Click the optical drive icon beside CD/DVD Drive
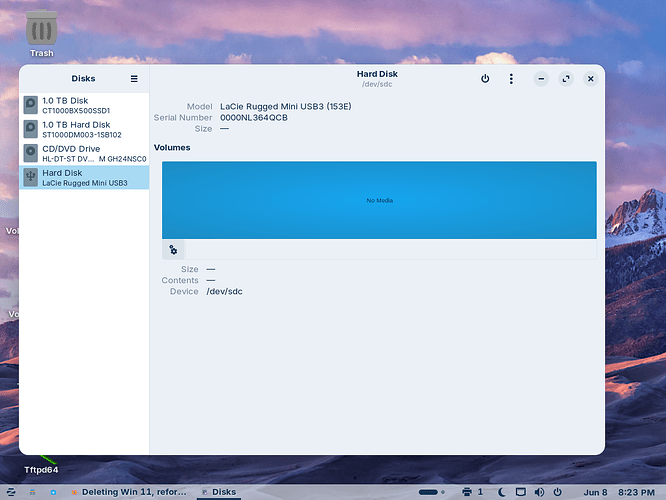666x500 pixels. pos(31,153)
